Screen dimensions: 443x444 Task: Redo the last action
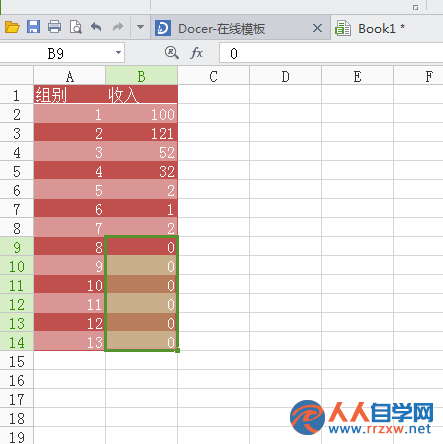click(x=118, y=27)
